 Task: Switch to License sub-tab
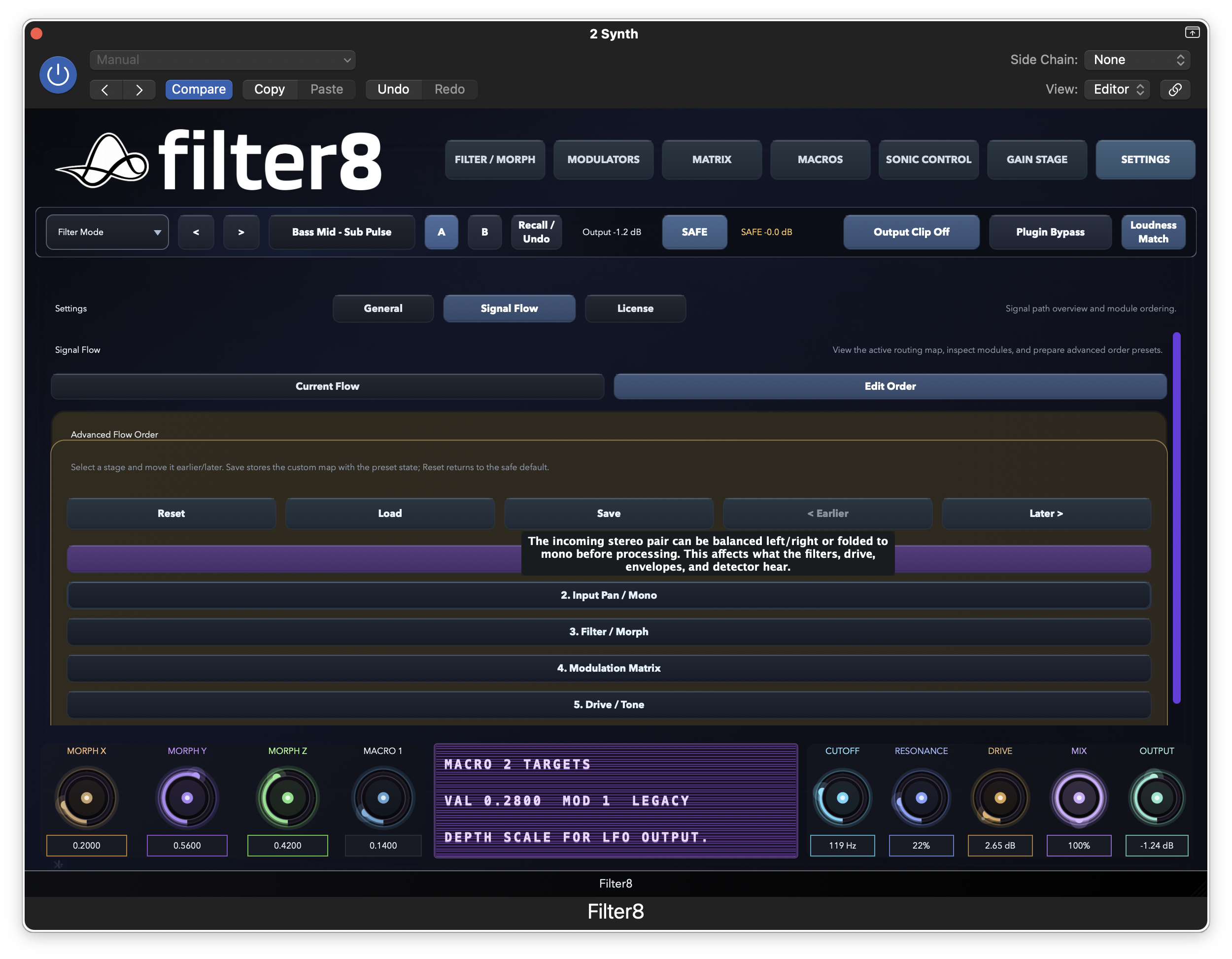(635, 308)
